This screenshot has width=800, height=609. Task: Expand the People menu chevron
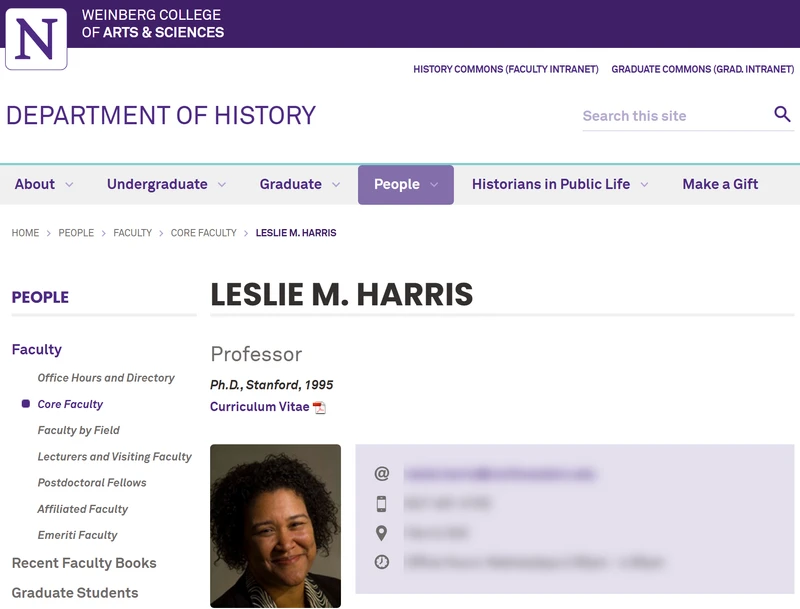click(x=434, y=185)
